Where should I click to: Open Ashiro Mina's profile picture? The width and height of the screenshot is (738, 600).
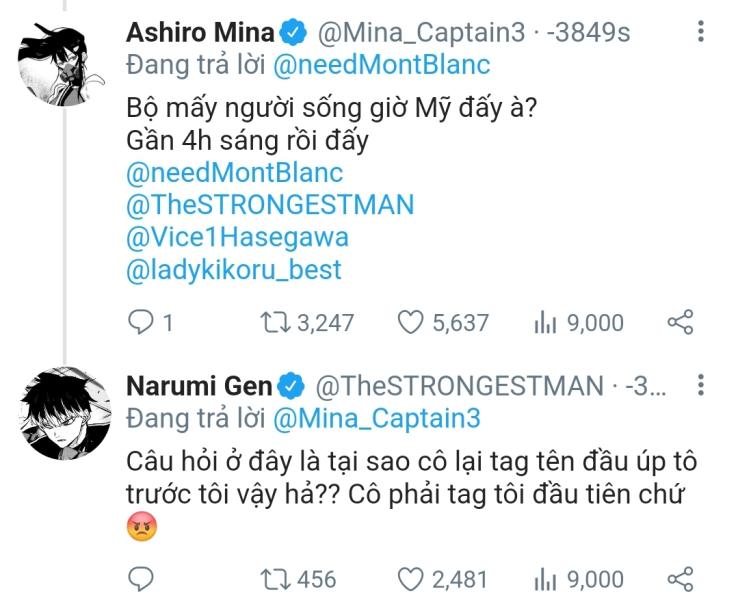[60, 64]
